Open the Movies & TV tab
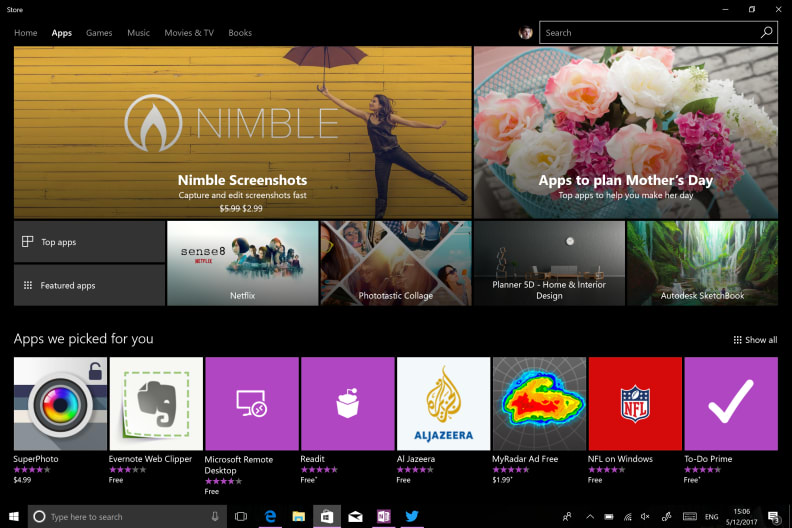The width and height of the screenshot is (792, 528). coord(189,33)
